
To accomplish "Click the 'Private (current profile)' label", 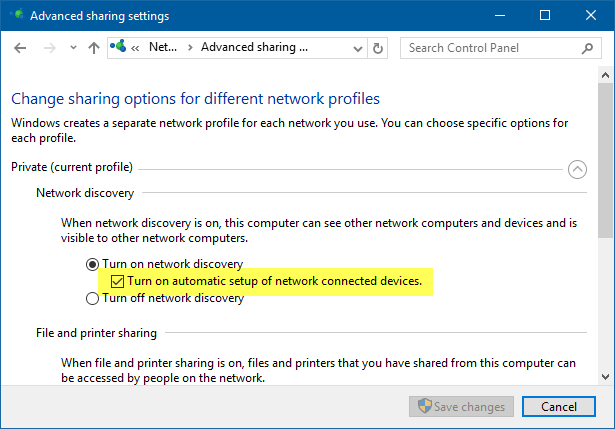I will (72, 167).
